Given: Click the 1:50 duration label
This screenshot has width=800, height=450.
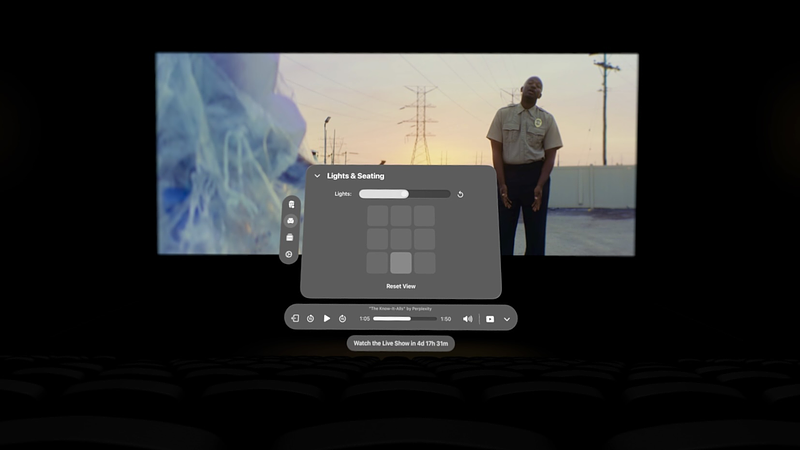Looking at the screenshot, I should [x=445, y=319].
